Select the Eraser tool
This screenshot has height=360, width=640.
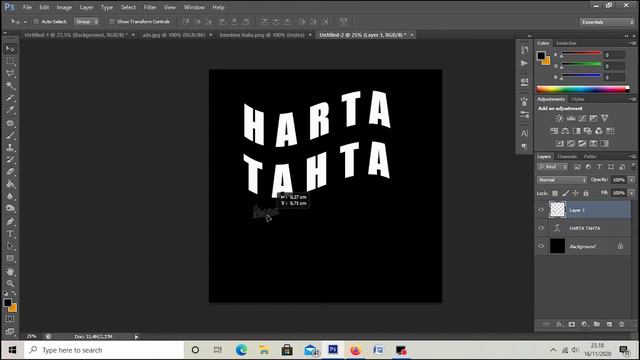click(10, 172)
